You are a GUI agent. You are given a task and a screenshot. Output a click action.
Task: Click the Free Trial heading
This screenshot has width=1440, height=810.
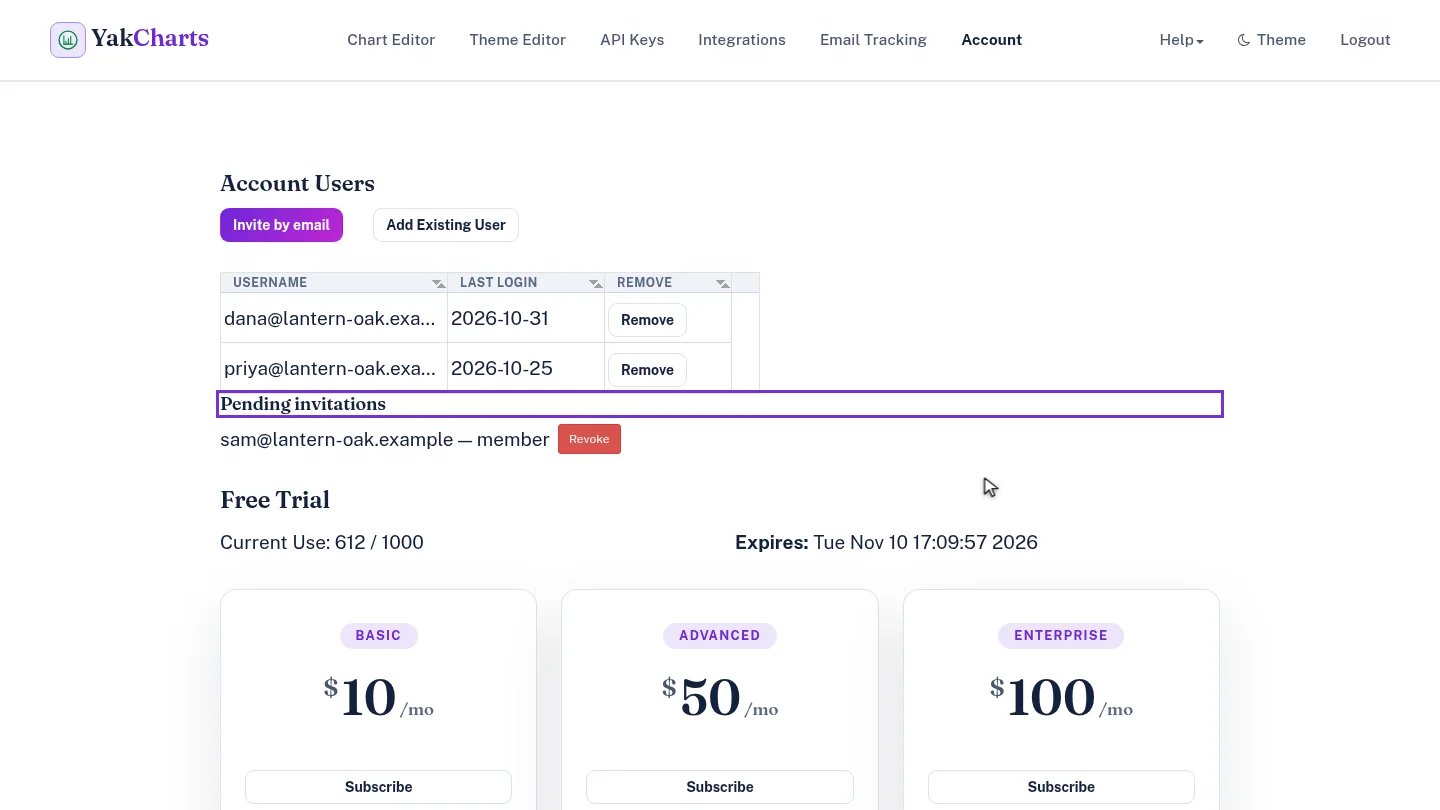click(275, 500)
